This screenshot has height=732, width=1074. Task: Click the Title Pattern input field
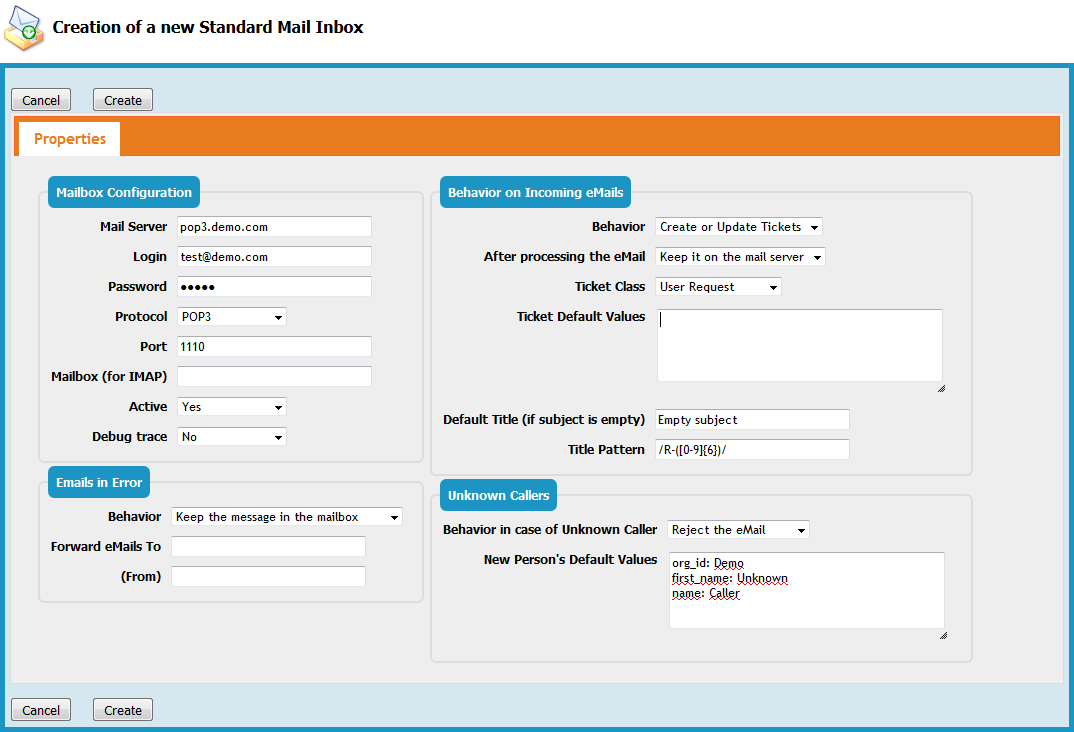752,450
